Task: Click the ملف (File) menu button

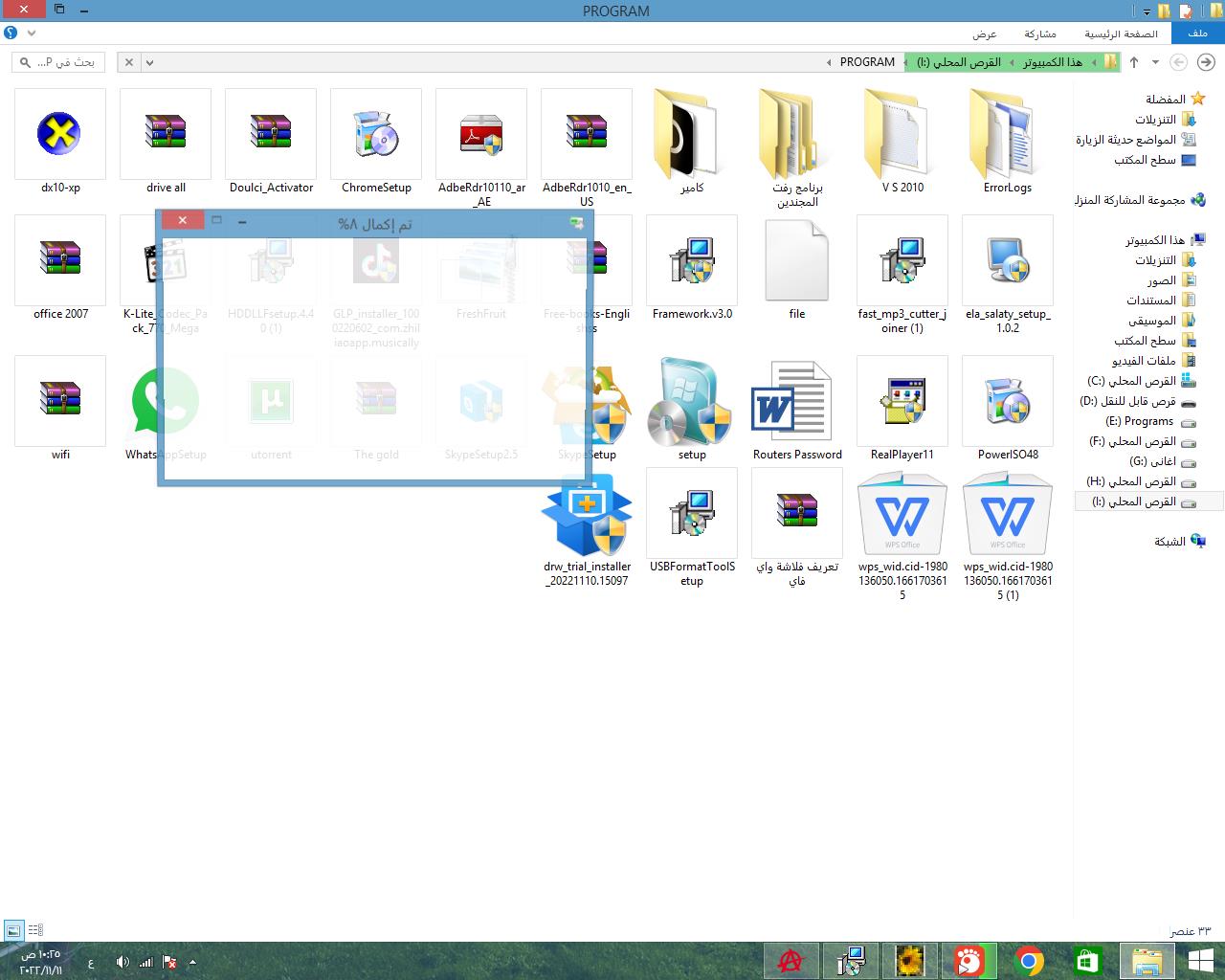Action: coord(1197,33)
